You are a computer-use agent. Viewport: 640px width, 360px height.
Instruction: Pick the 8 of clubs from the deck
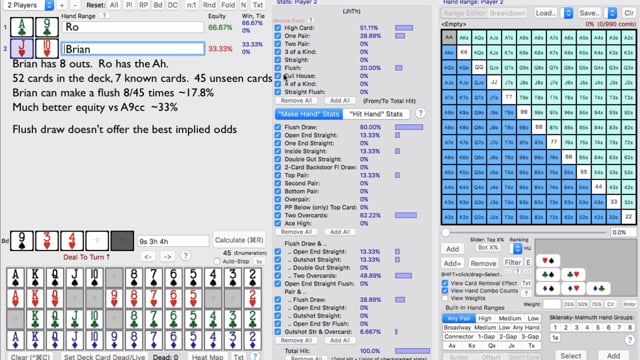pos(134,319)
